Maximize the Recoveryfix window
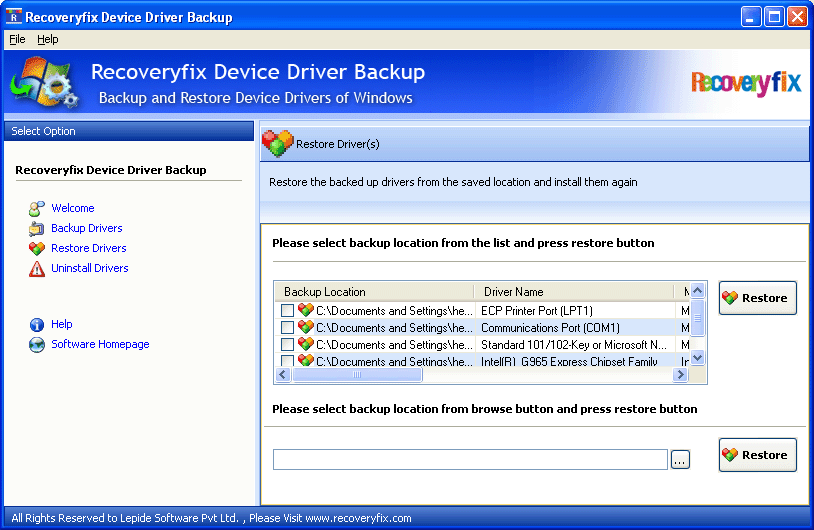 pos(774,17)
